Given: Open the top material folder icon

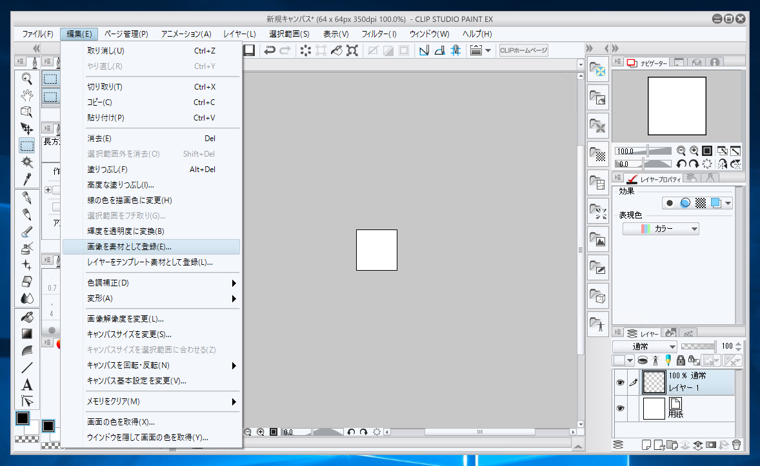Looking at the screenshot, I should [x=598, y=70].
